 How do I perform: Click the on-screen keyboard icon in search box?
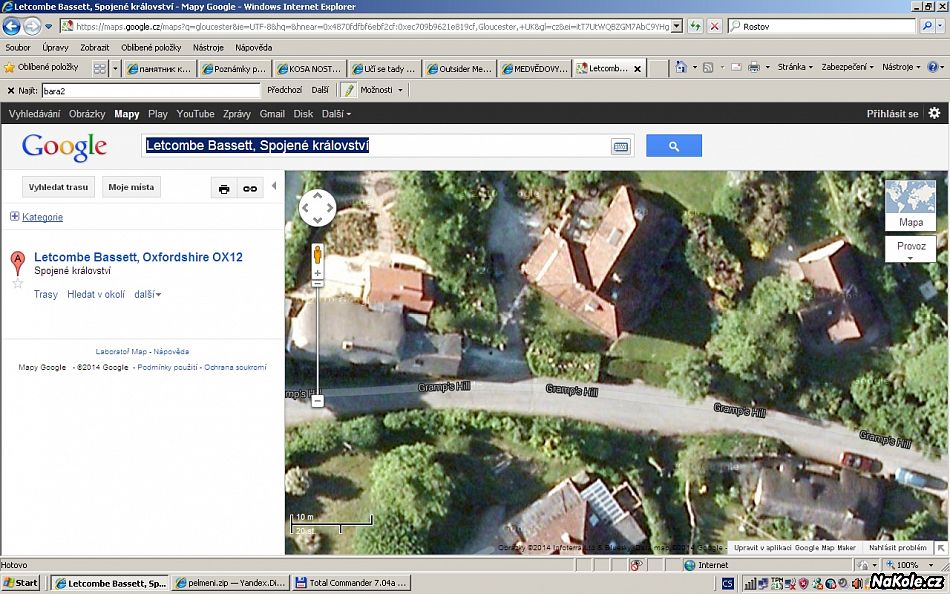[620, 146]
